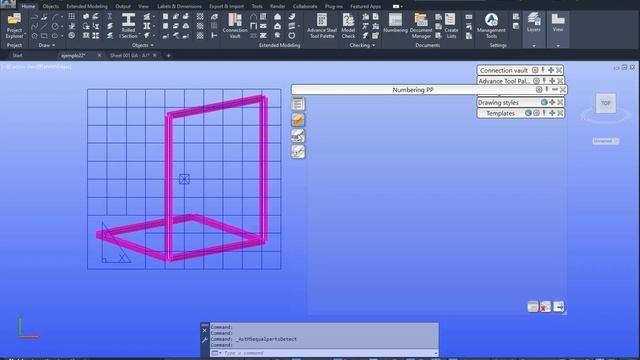
Task: Collapse the Numbering PP palette with minus
Action: click(x=555, y=89)
